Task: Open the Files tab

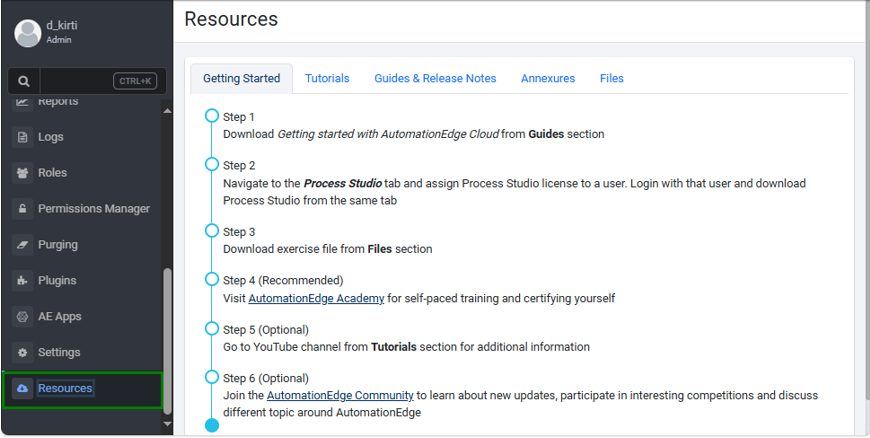Action: pyautogui.click(x=612, y=78)
